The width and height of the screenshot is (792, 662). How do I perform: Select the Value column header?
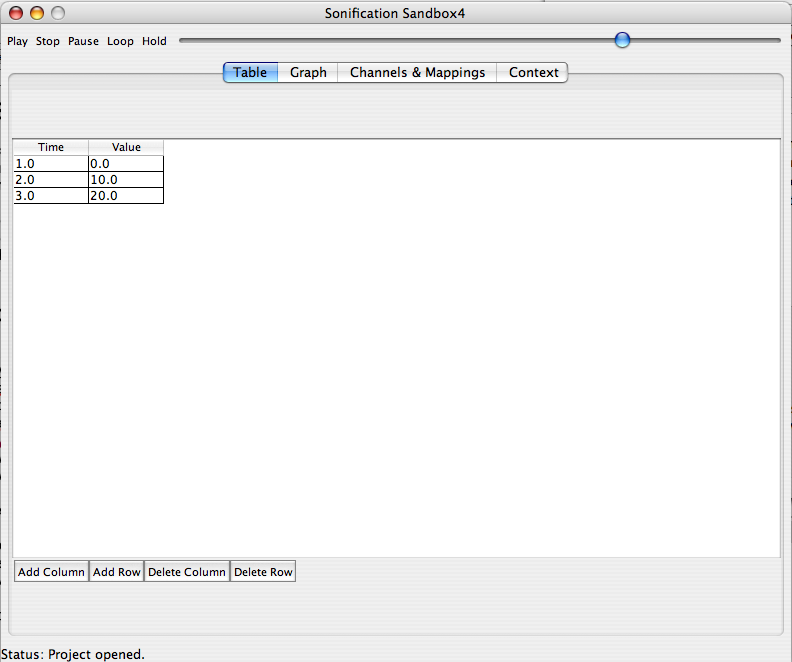(x=126, y=147)
